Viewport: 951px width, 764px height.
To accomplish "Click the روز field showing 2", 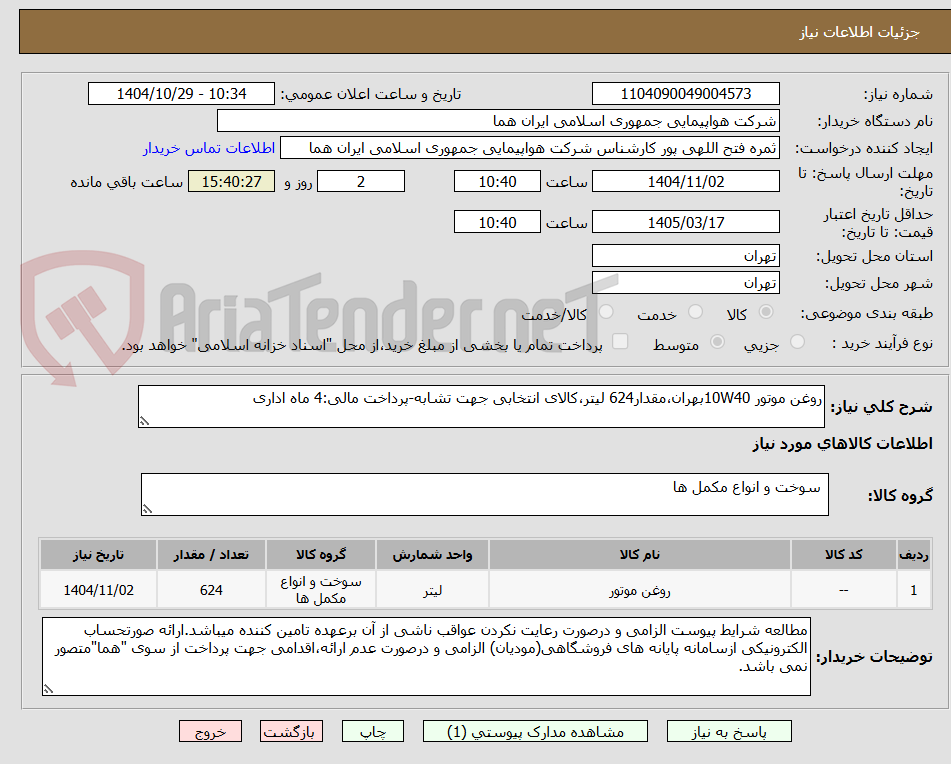I will coord(360,181).
